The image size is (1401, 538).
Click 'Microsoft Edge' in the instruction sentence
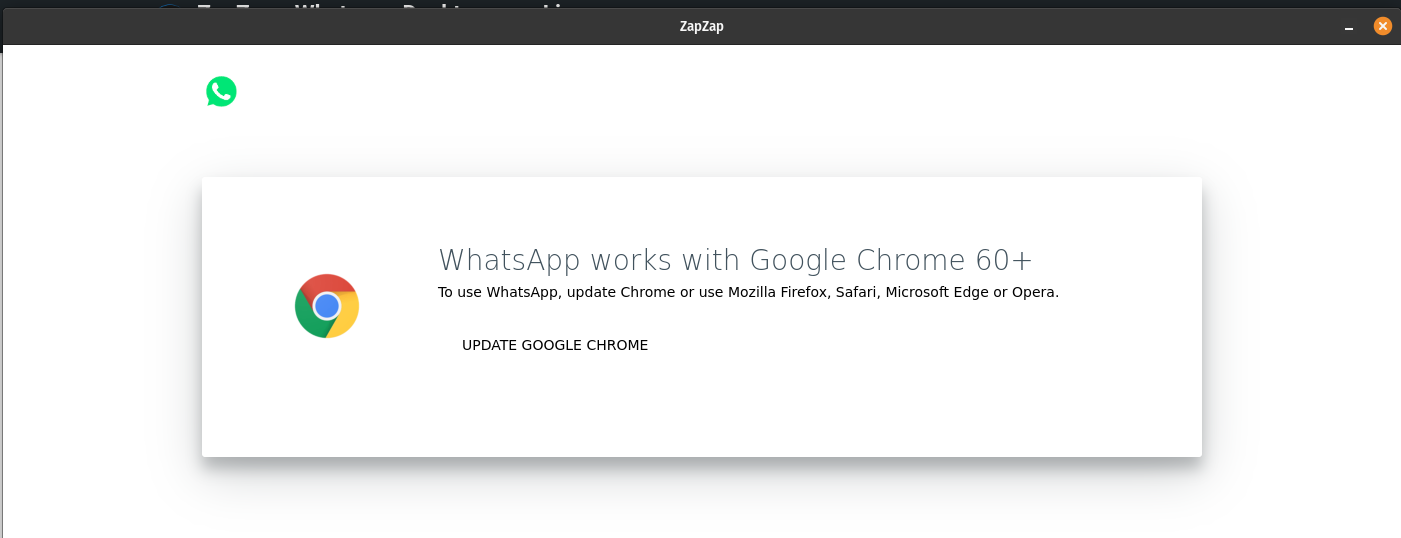point(938,293)
